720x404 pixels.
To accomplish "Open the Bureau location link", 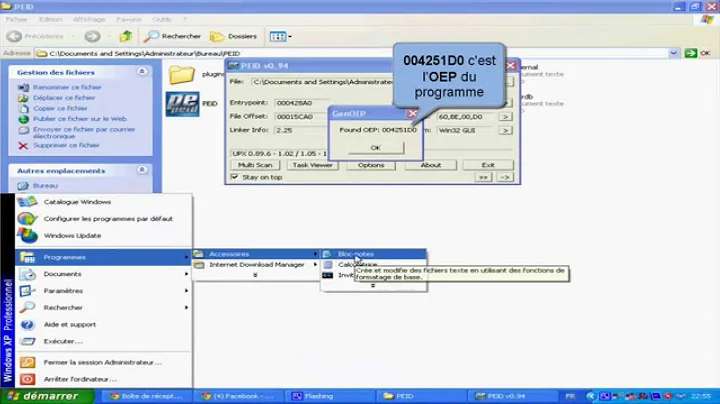I will tap(45, 186).
